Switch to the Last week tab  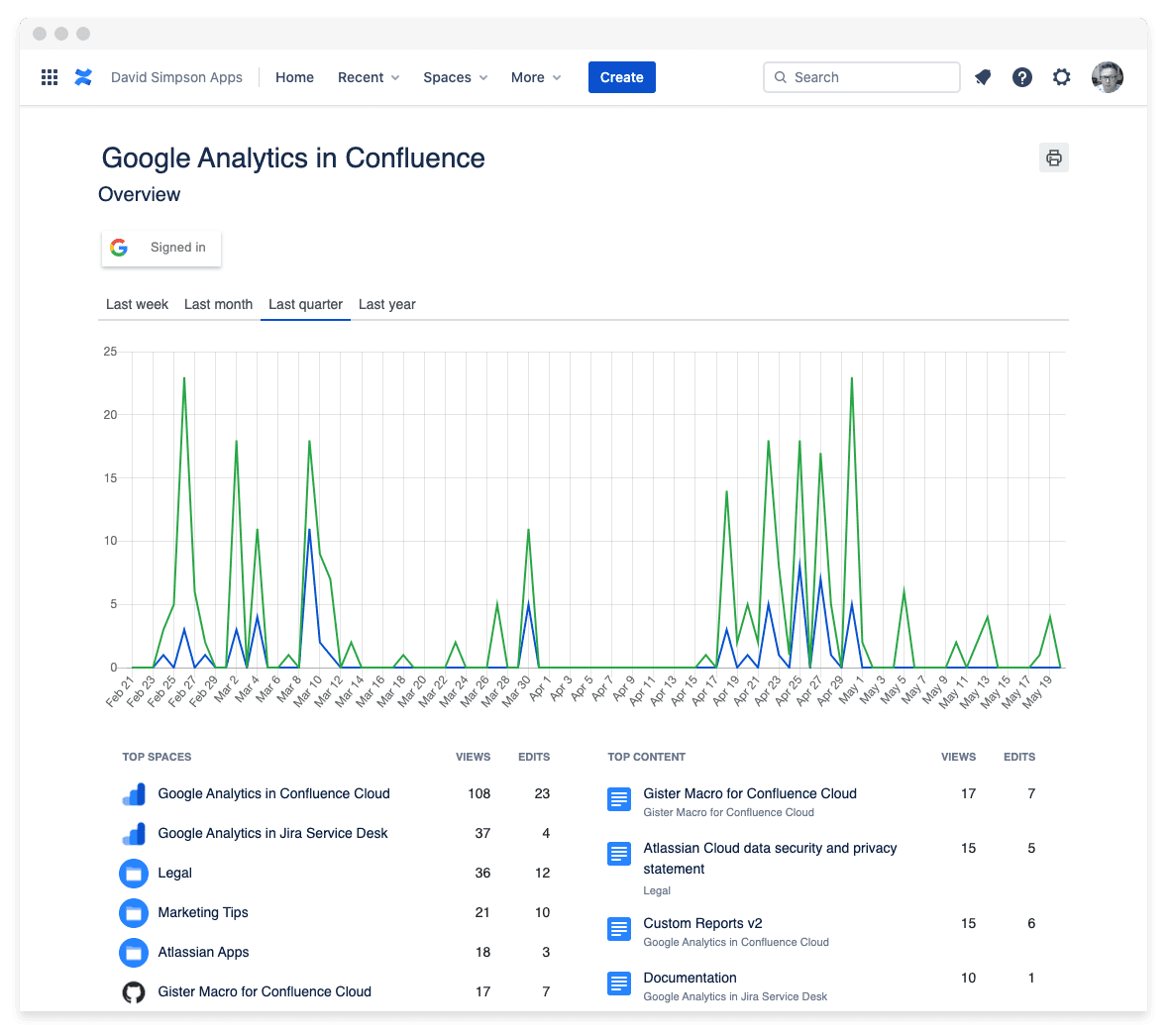138,304
